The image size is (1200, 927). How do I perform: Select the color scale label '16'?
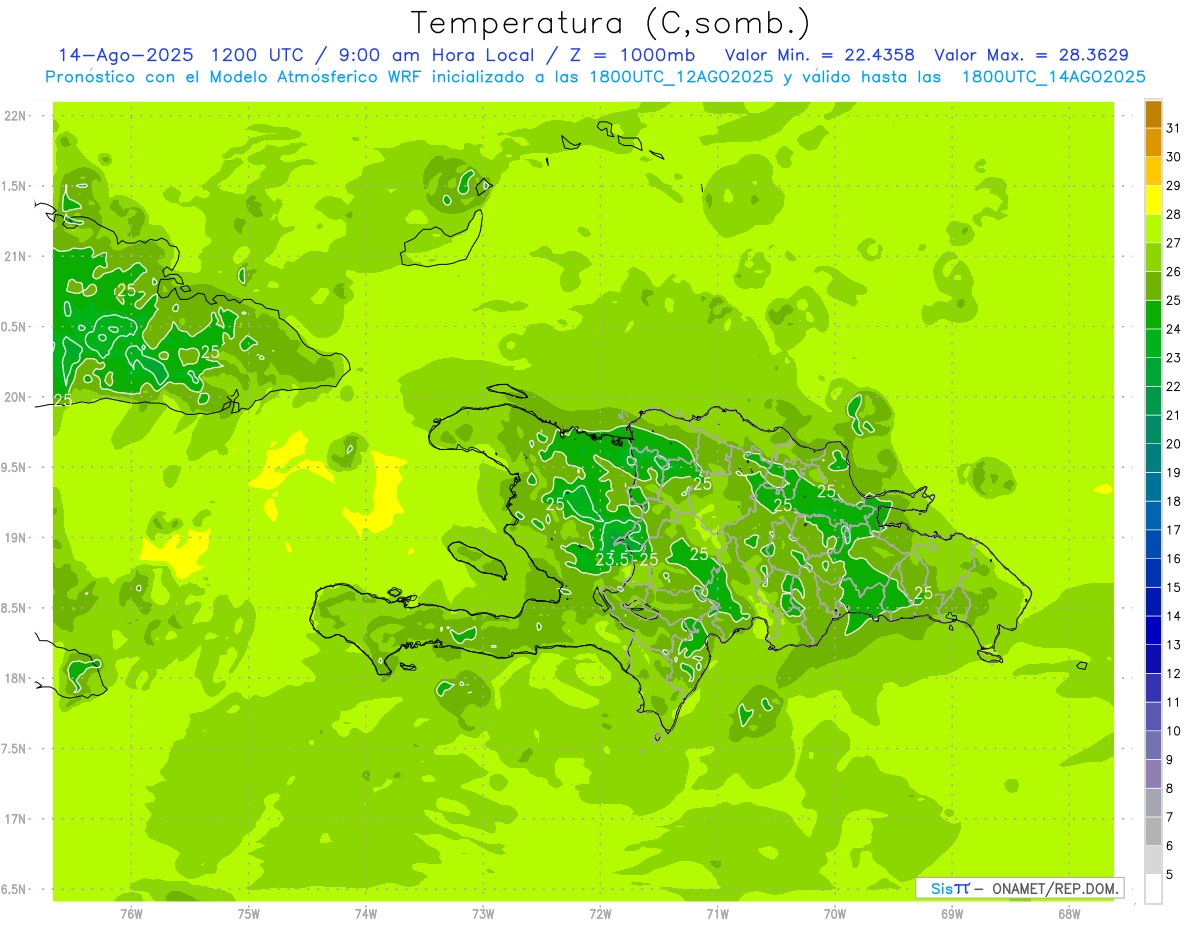click(x=1174, y=559)
